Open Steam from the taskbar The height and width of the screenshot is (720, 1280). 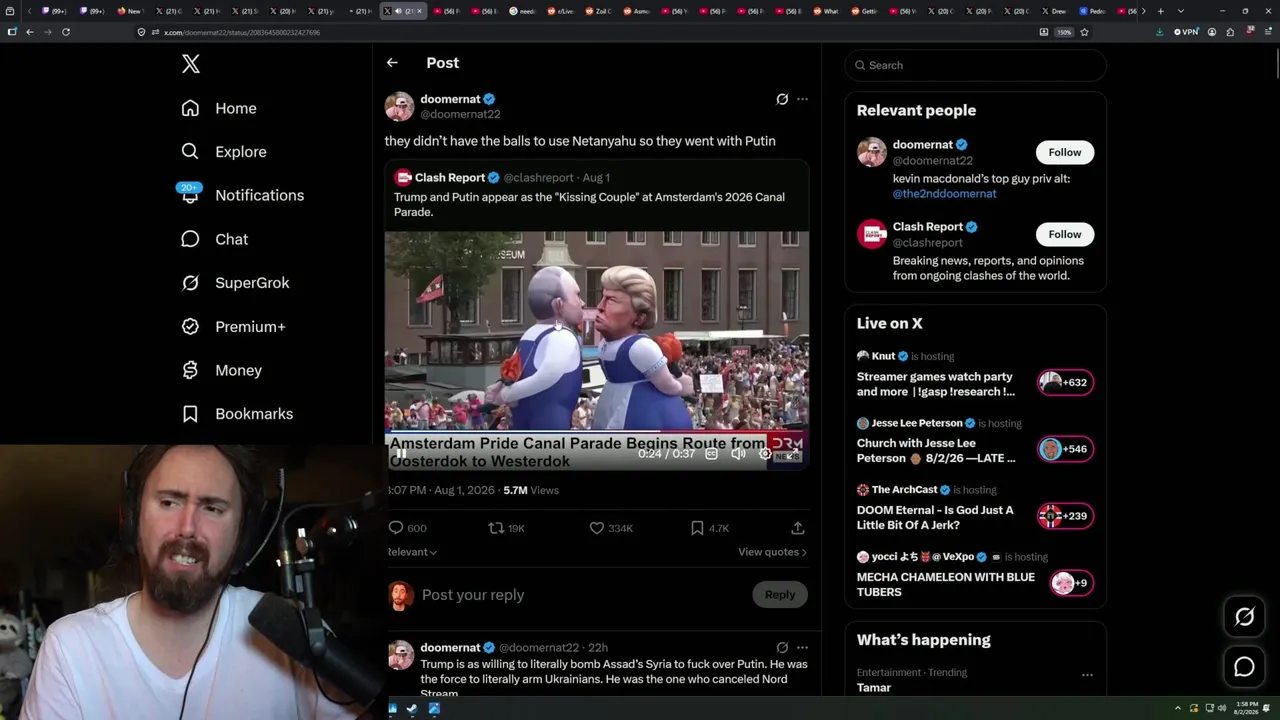[x=413, y=709]
